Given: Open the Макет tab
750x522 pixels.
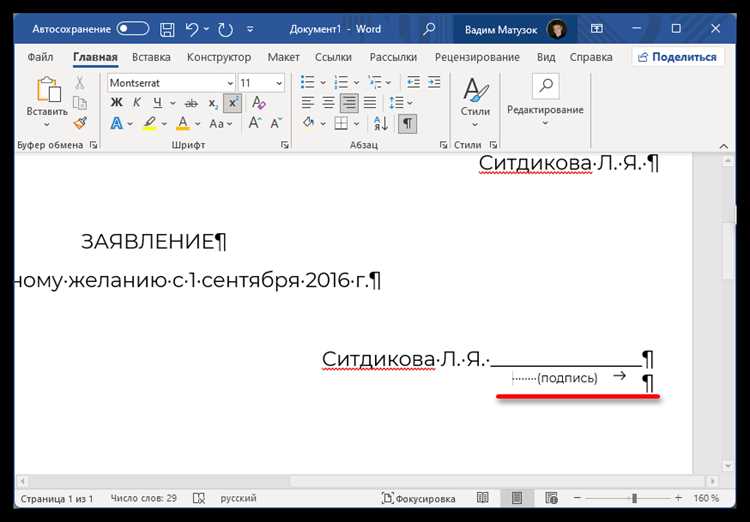Looking at the screenshot, I should 283,57.
